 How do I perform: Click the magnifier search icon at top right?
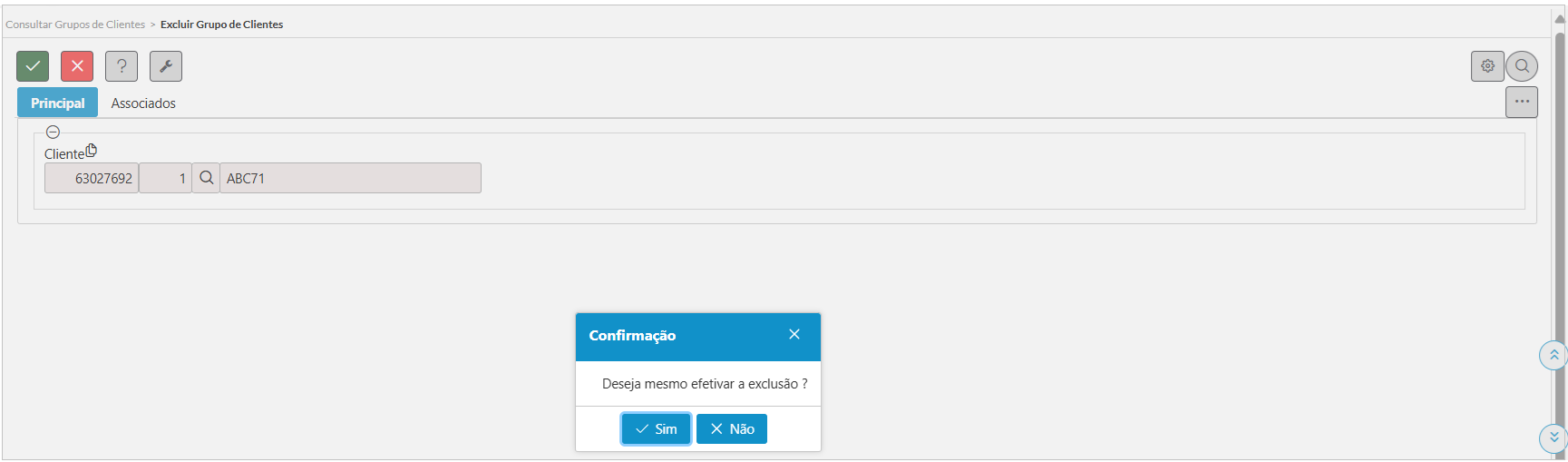[1522, 66]
